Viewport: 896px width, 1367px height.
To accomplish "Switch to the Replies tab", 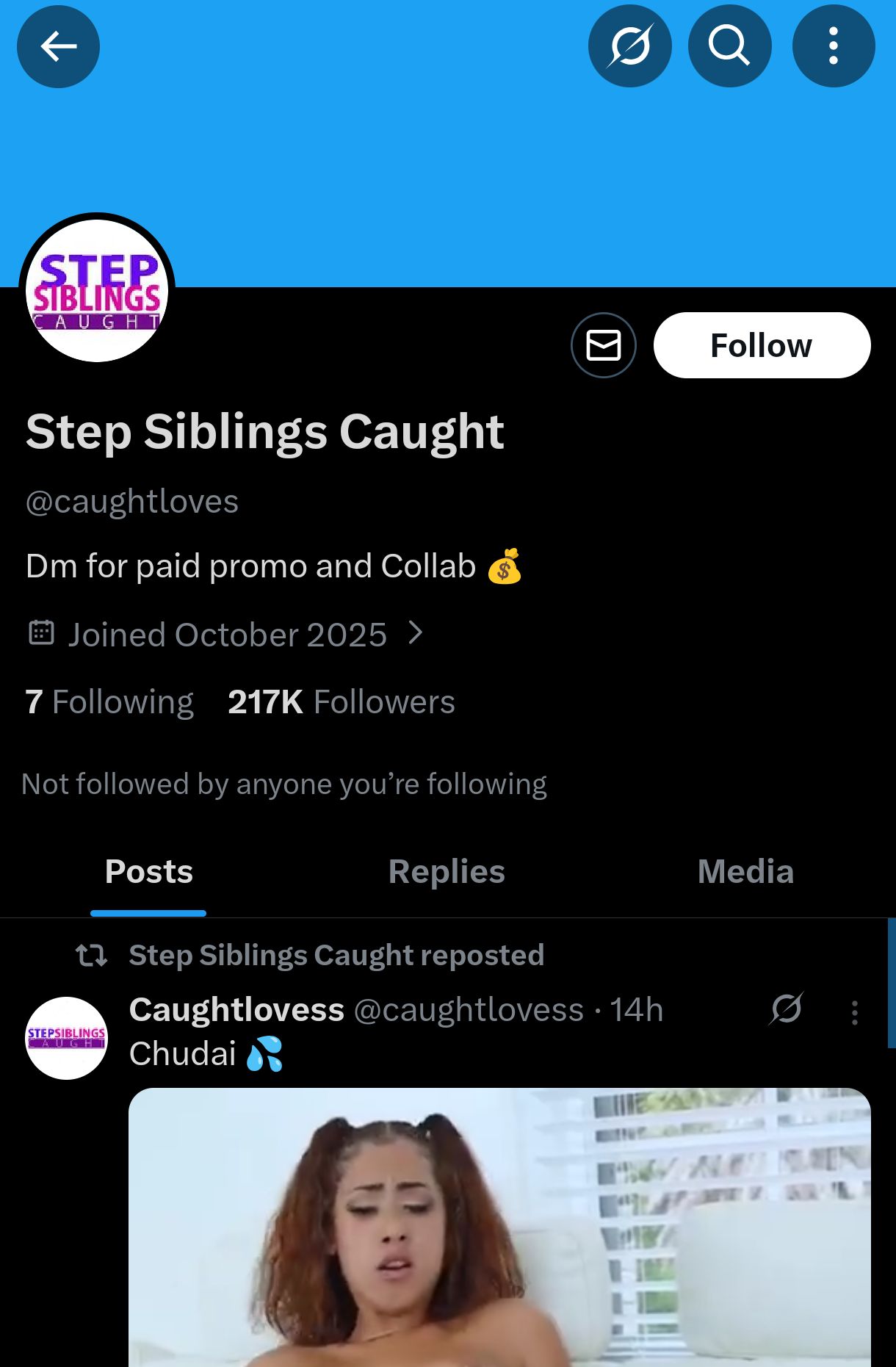I will pyautogui.click(x=447, y=872).
